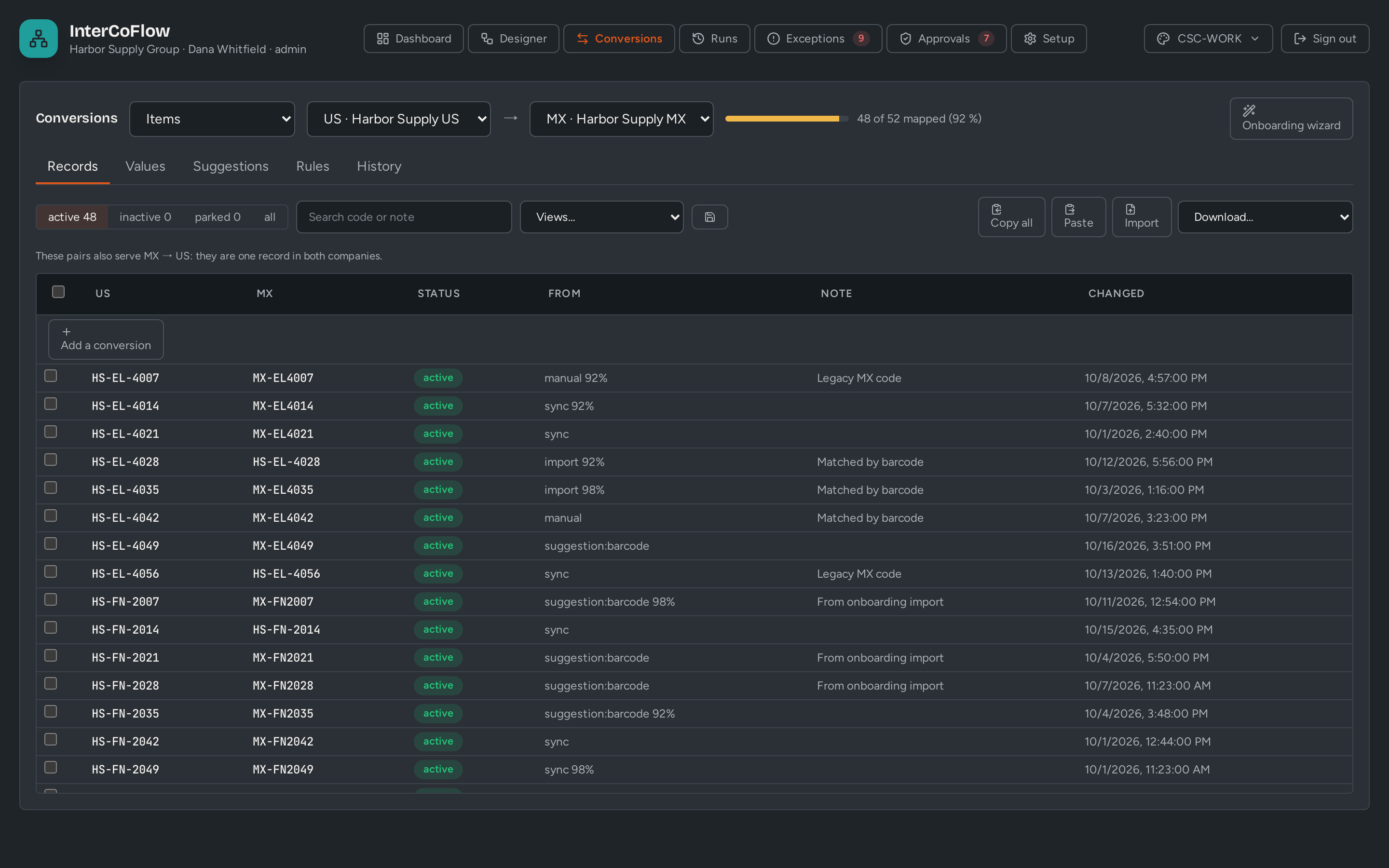
Task: Check the HS-EL-4007 row checkbox
Action: pyautogui.click(x=51, y=376)
